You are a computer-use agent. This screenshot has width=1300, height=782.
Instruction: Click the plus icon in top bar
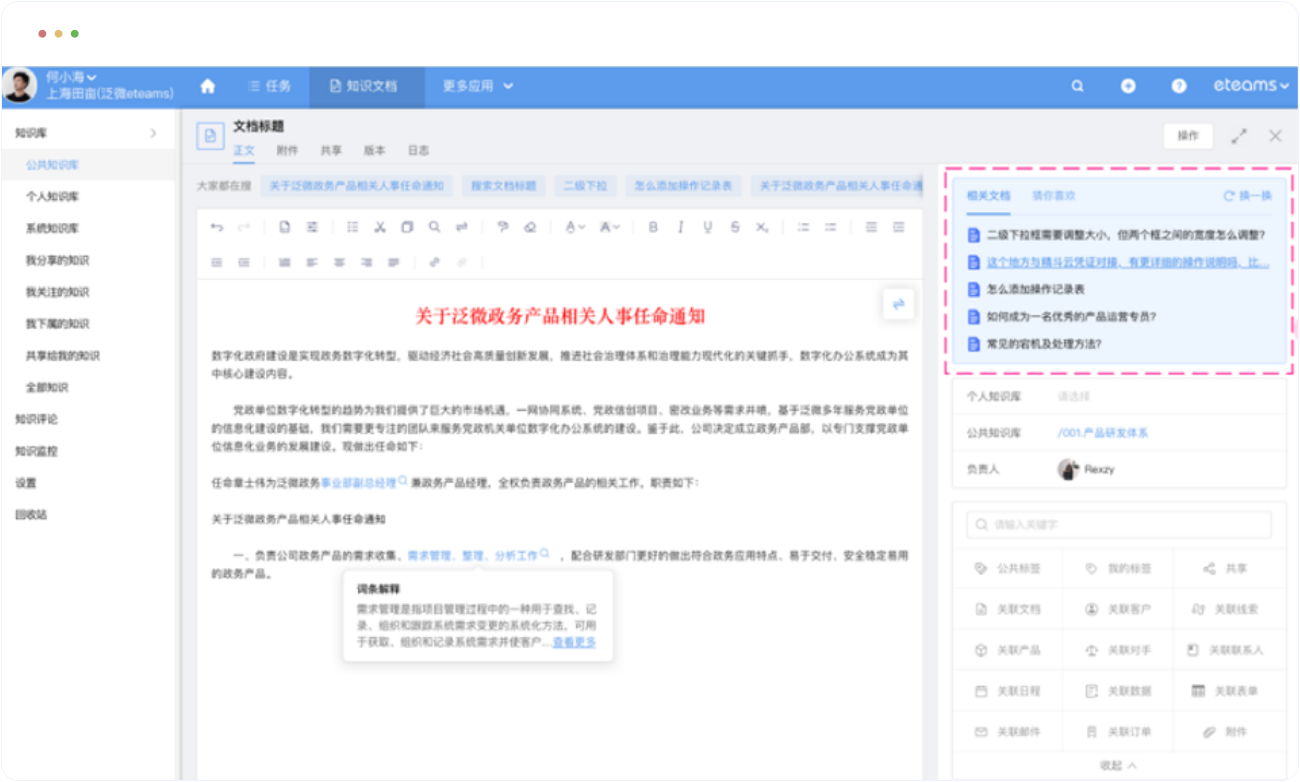click(x=1128, y=86)
